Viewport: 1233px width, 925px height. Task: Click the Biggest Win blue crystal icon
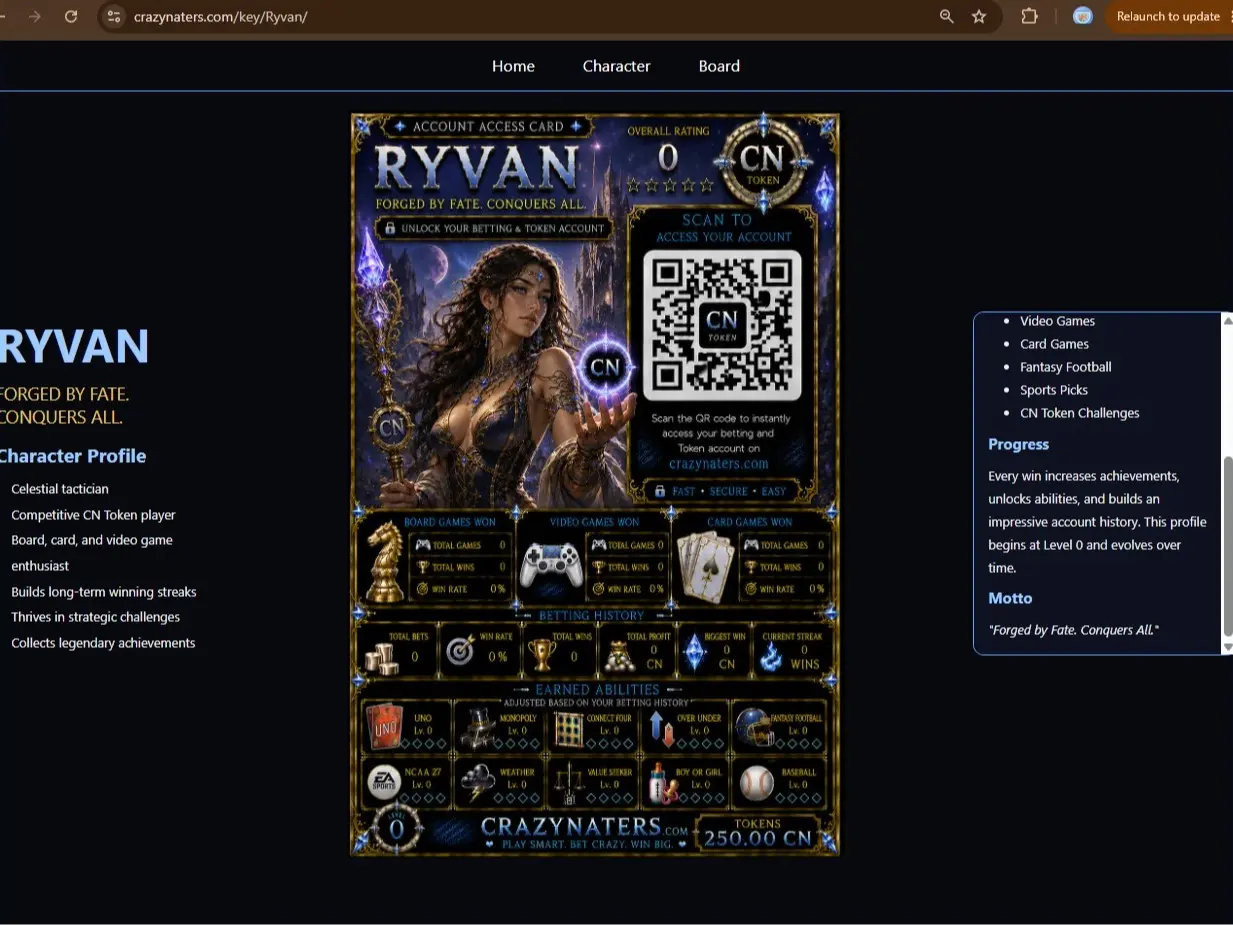point(694,653)
